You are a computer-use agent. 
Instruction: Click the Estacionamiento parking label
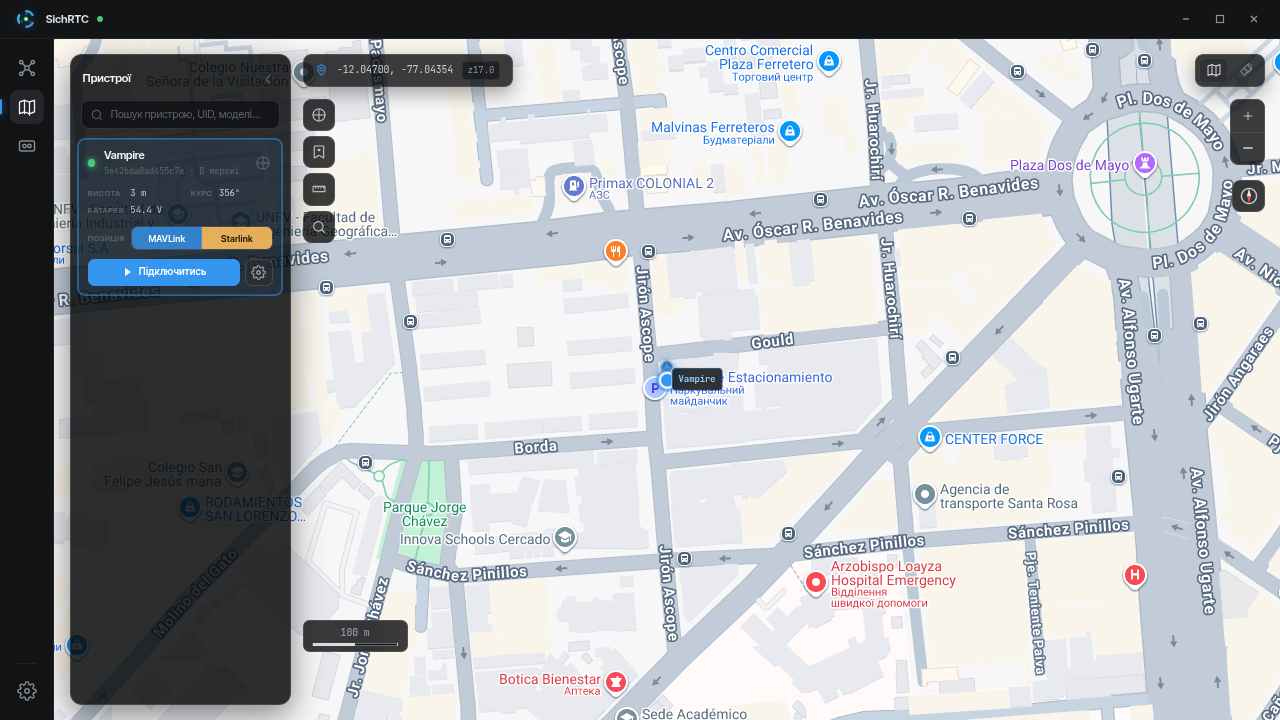pos(780,377)
